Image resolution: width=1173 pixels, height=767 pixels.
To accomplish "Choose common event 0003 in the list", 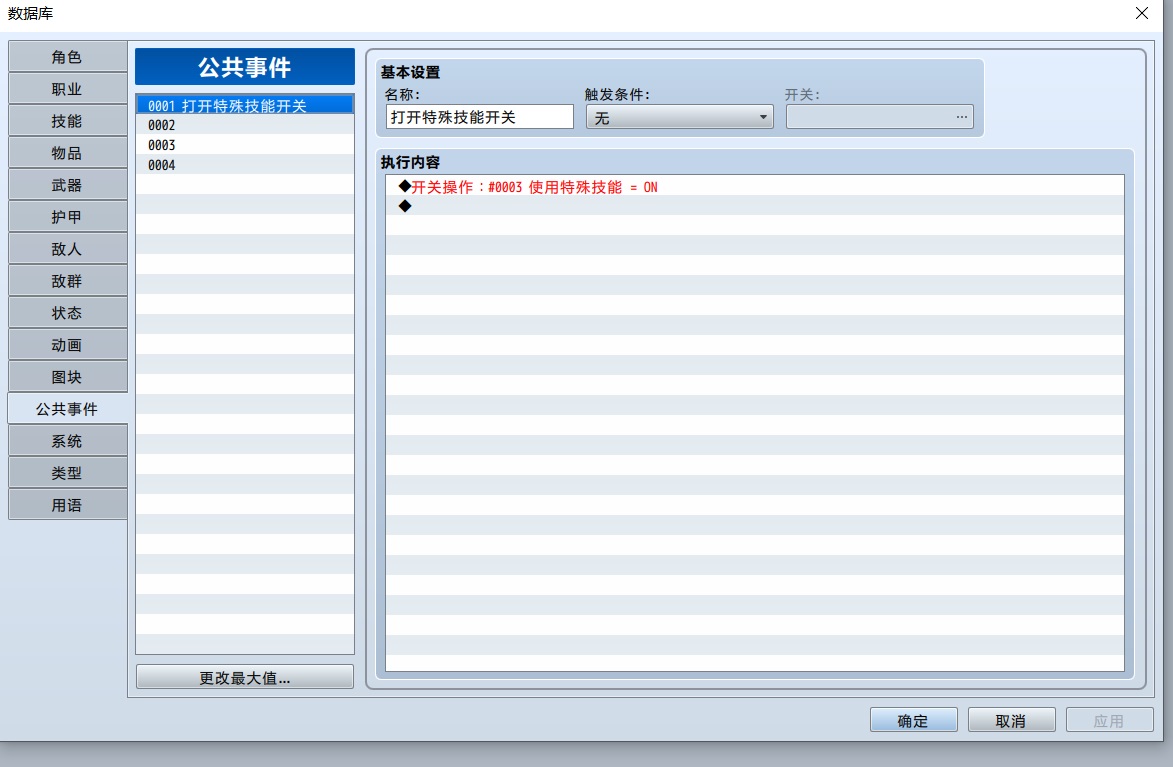I will (x=245, y=145).
